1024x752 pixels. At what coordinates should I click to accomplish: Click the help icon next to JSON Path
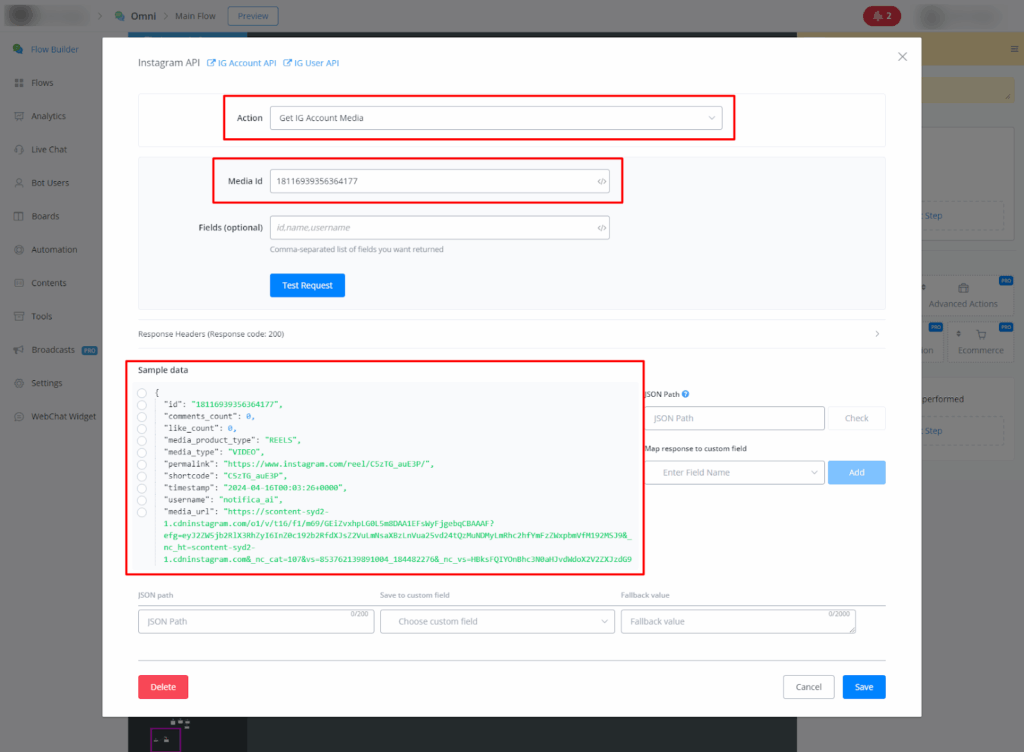tap(685, 394)
